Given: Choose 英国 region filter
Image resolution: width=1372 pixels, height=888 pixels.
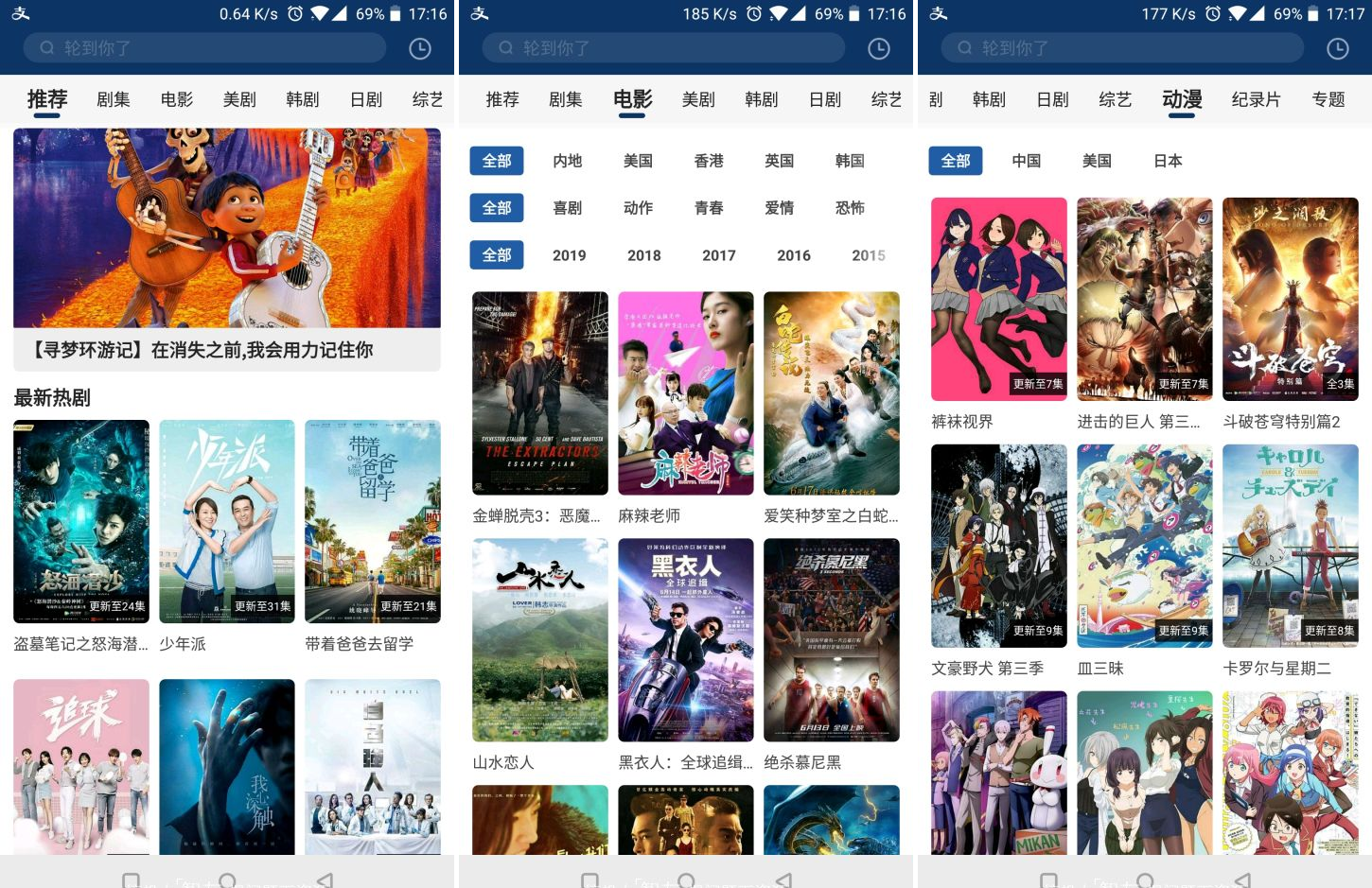Looking at the screenshot, I should point(780,161).
